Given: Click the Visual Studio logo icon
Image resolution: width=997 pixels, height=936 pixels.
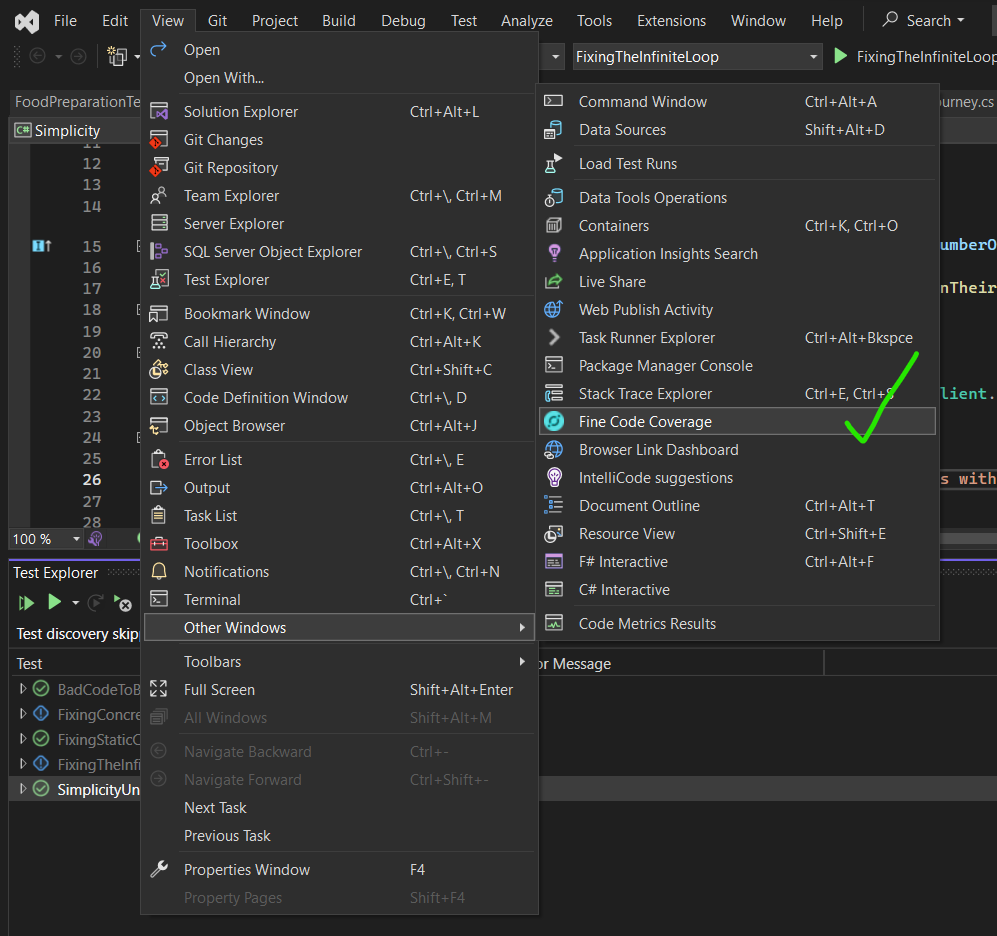Looking at the screenshot, I should click(x=27, y=22).
